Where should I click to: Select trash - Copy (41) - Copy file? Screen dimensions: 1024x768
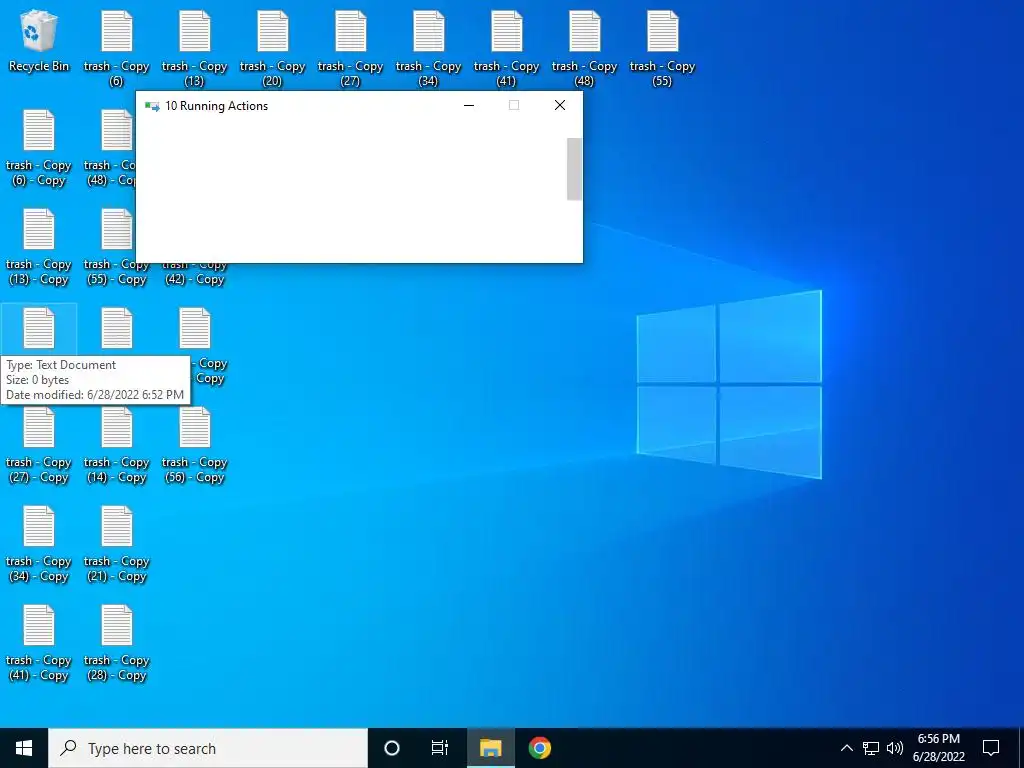pos(39,643)
